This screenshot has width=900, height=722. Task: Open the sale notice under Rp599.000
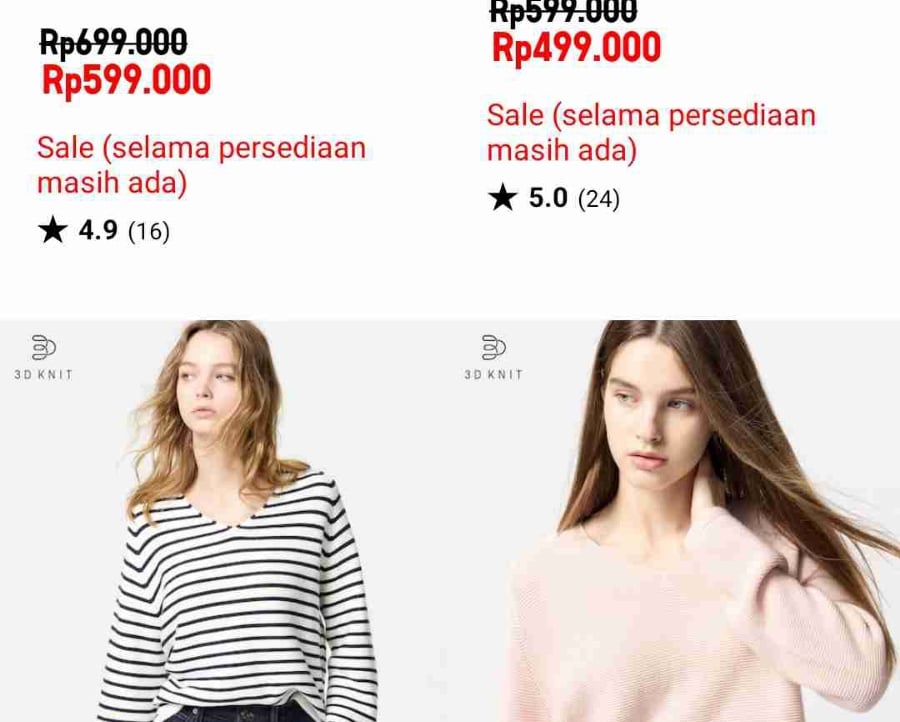(201, 165)
